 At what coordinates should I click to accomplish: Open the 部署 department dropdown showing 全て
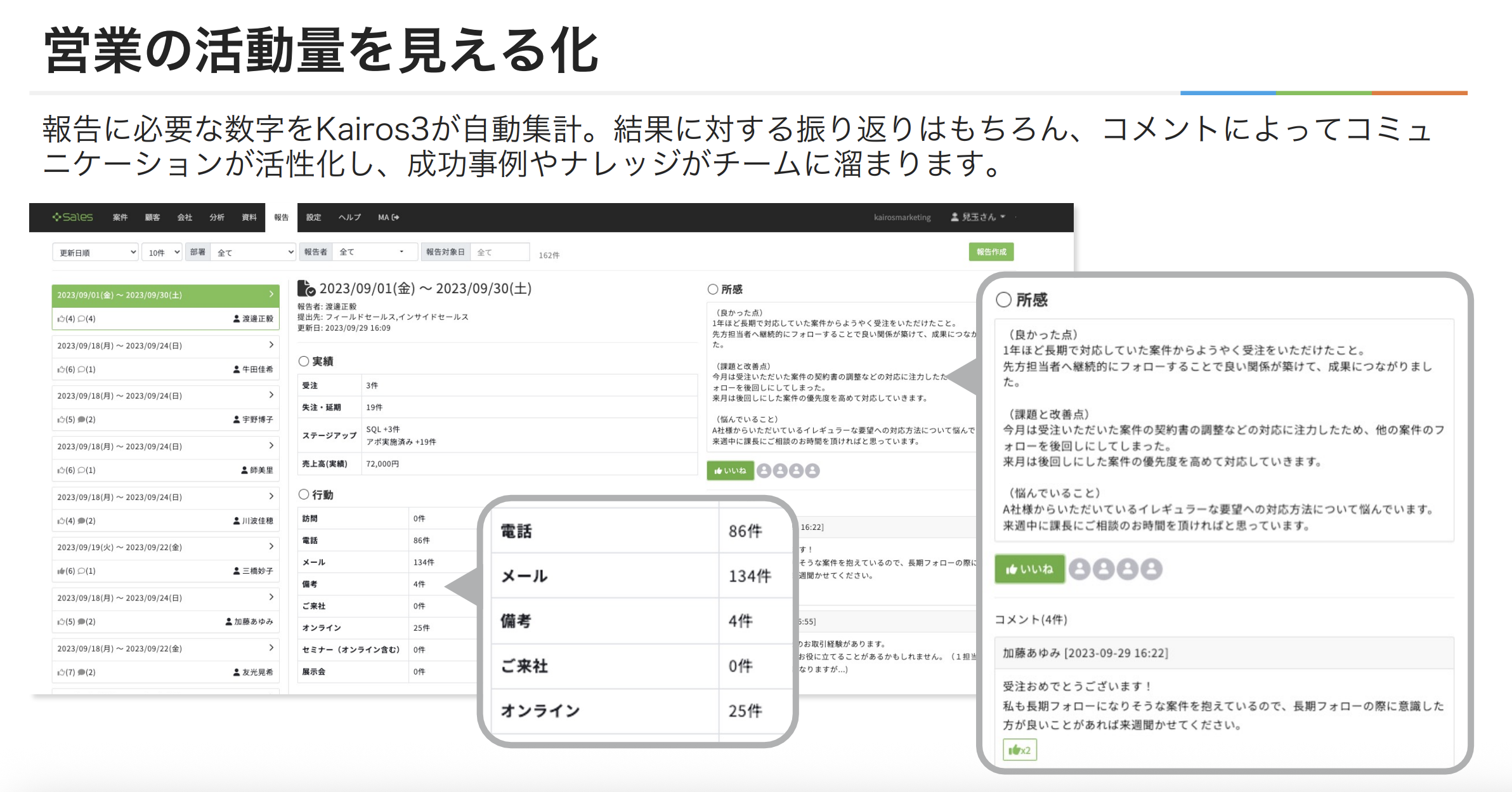coord(252,251)
